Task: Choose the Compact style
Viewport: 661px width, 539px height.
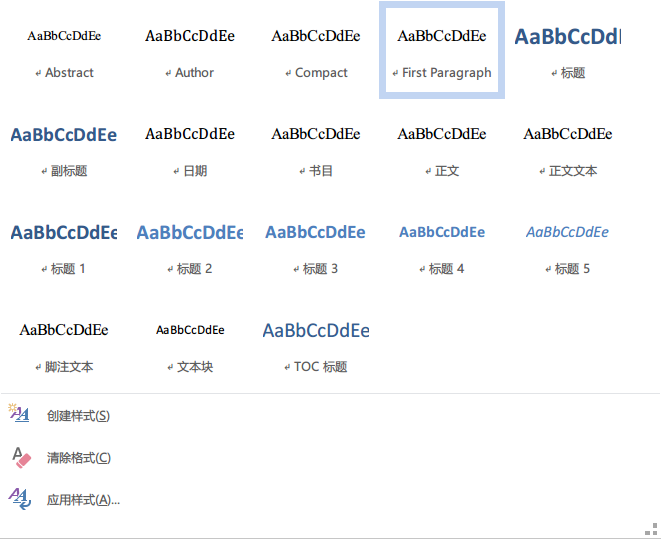Action: 316,51
